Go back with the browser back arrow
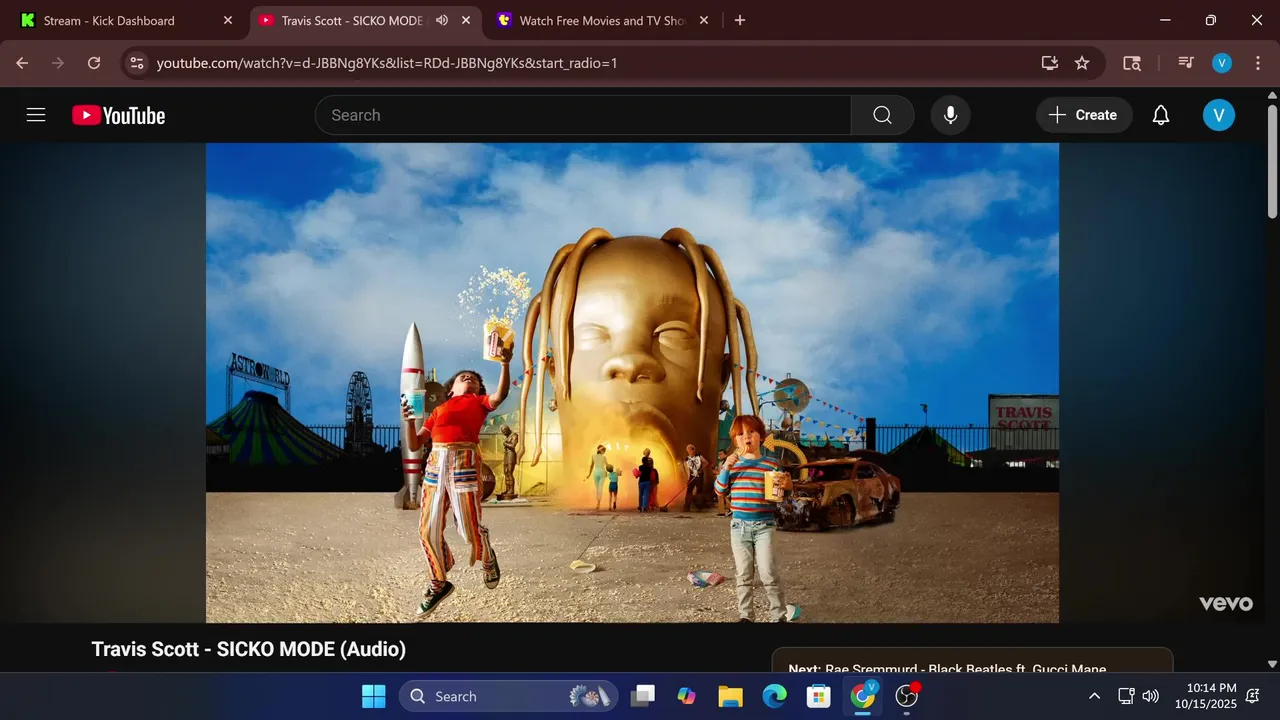1280x720 pixels. [x=22, y=63]
